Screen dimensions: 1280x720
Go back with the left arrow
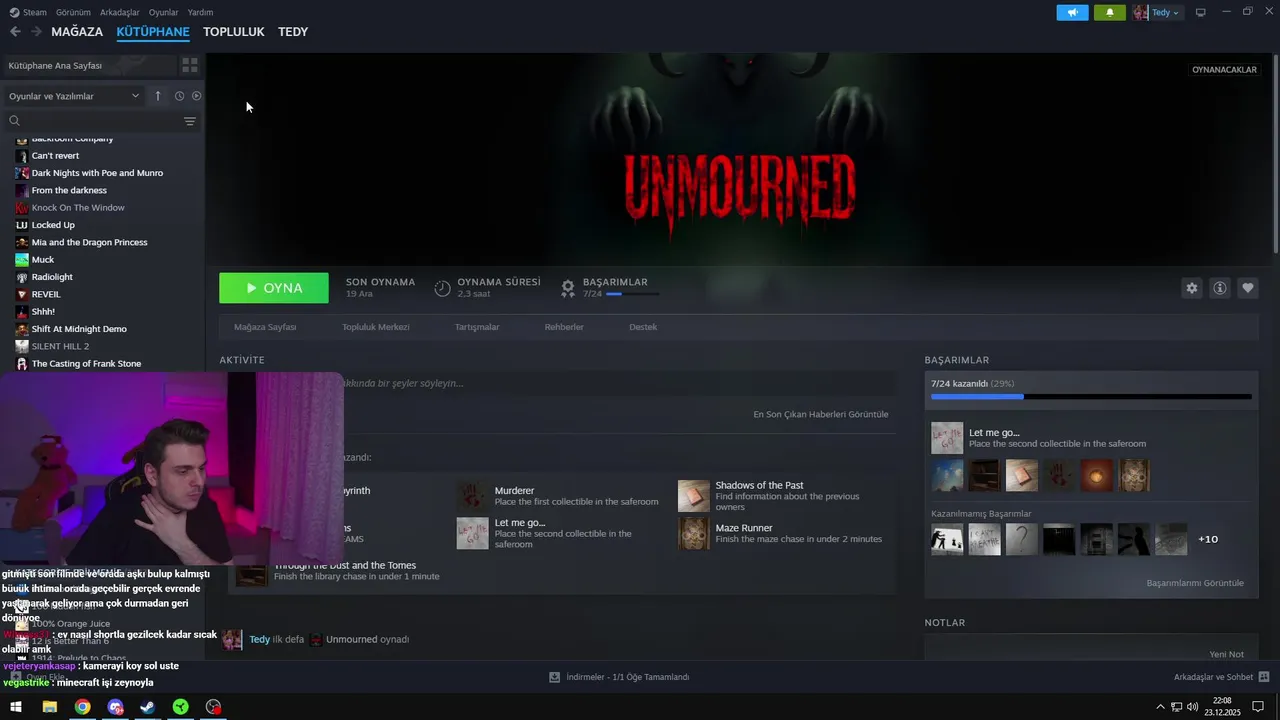(x=15, y=32)
